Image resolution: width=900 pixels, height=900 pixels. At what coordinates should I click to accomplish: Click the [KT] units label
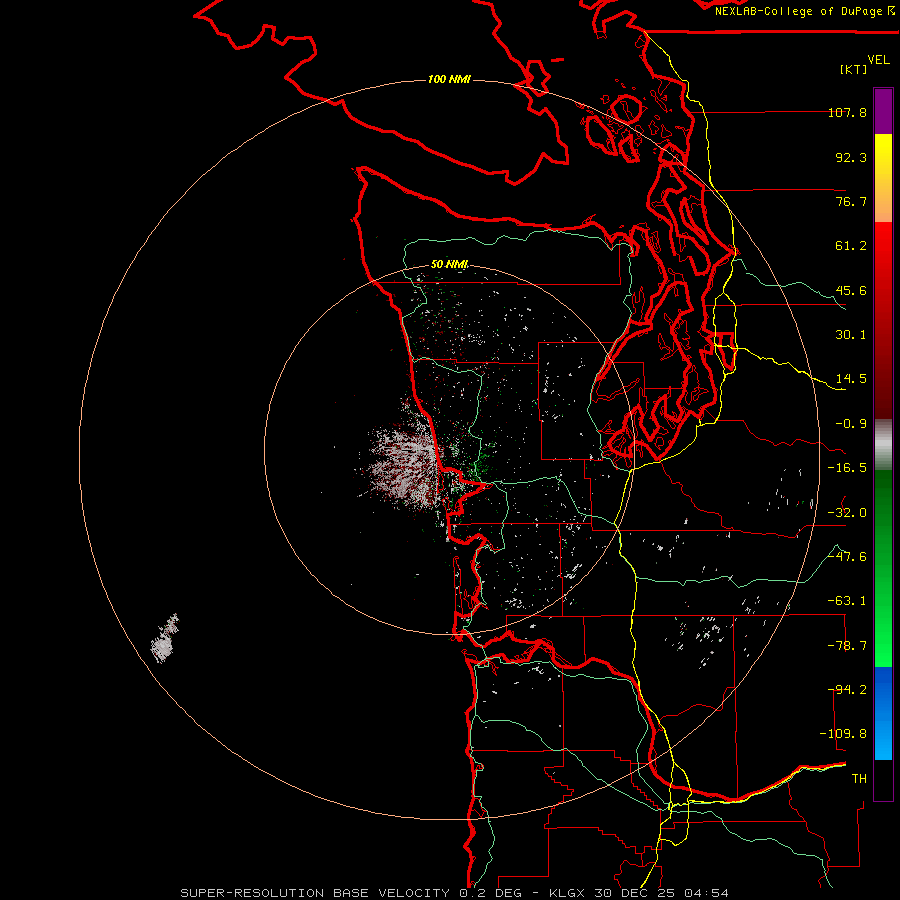pos(854,69)
